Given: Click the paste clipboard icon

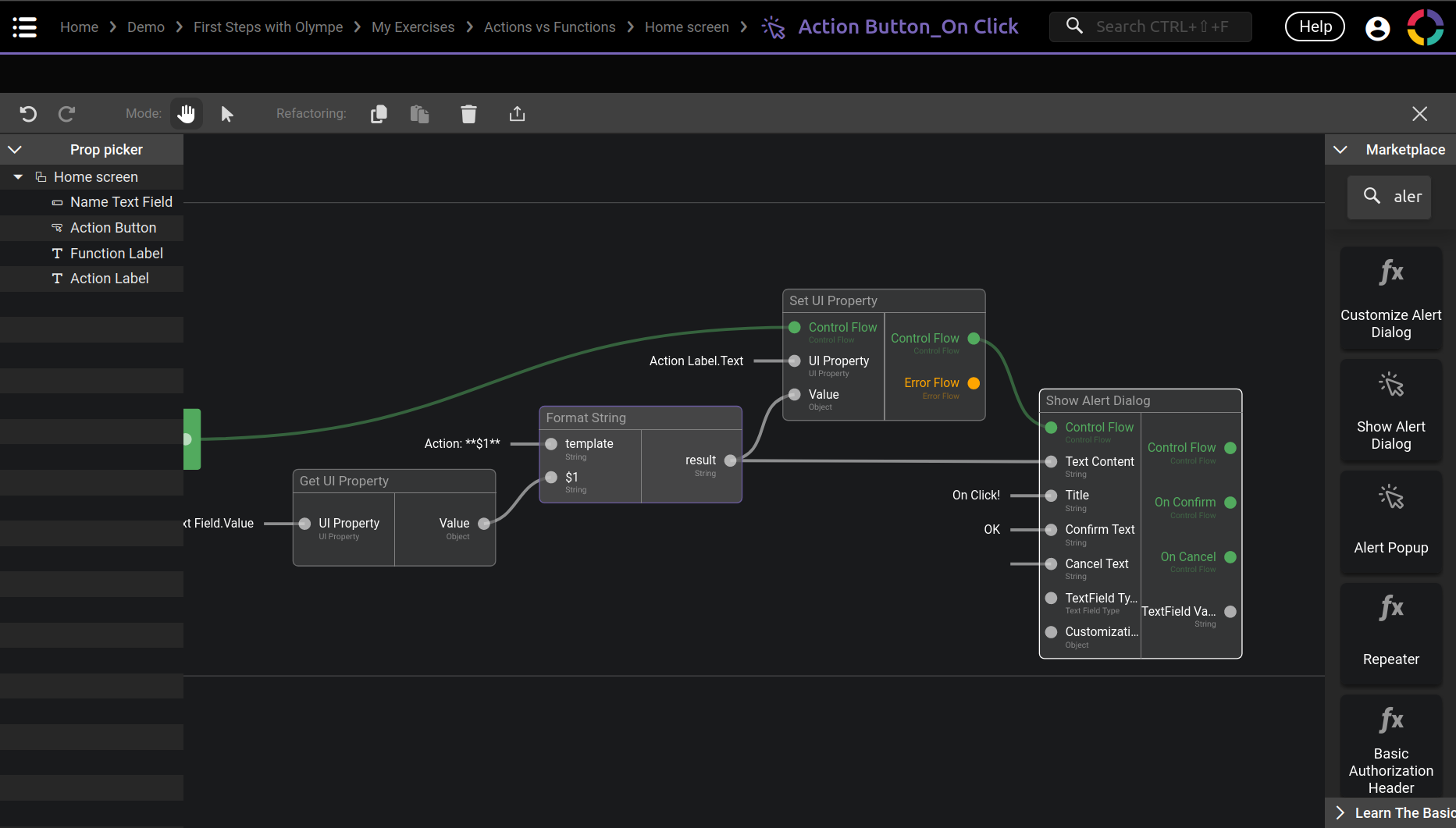Looking at the screenshot, I should [420, 114].
